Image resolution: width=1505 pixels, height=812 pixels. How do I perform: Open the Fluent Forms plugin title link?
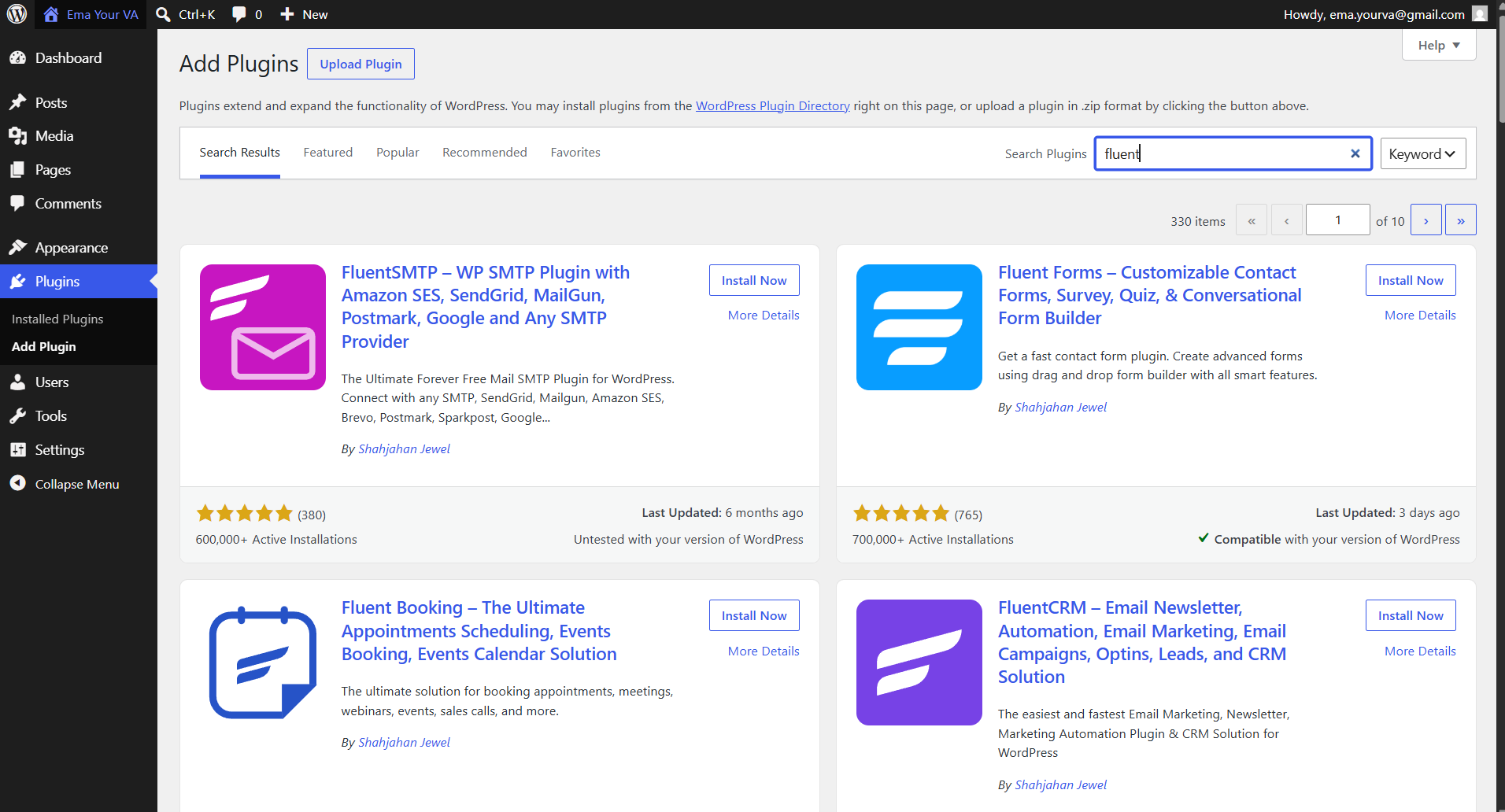(x=1149, y=295)
